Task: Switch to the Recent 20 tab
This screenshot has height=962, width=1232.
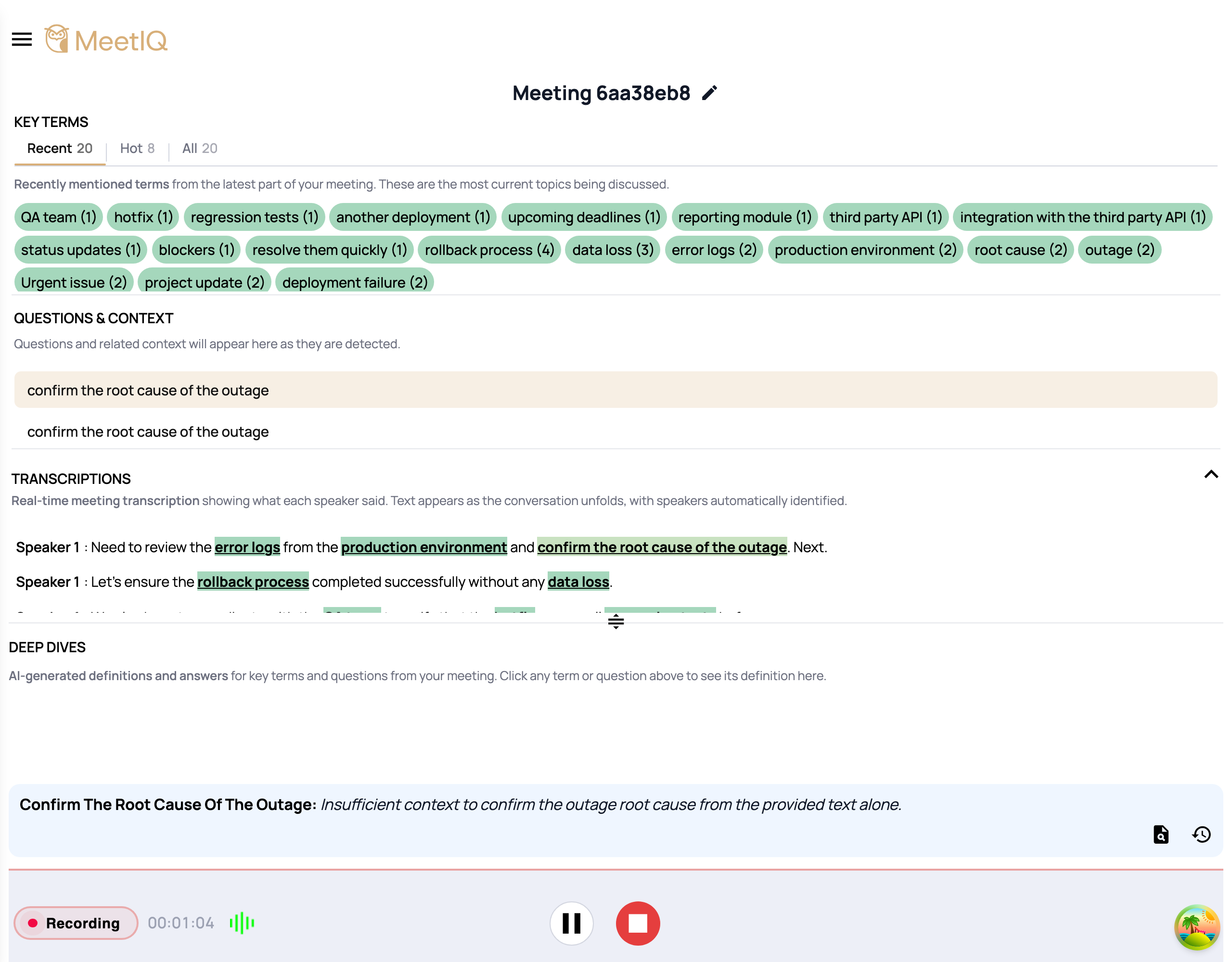Action: 60,148
